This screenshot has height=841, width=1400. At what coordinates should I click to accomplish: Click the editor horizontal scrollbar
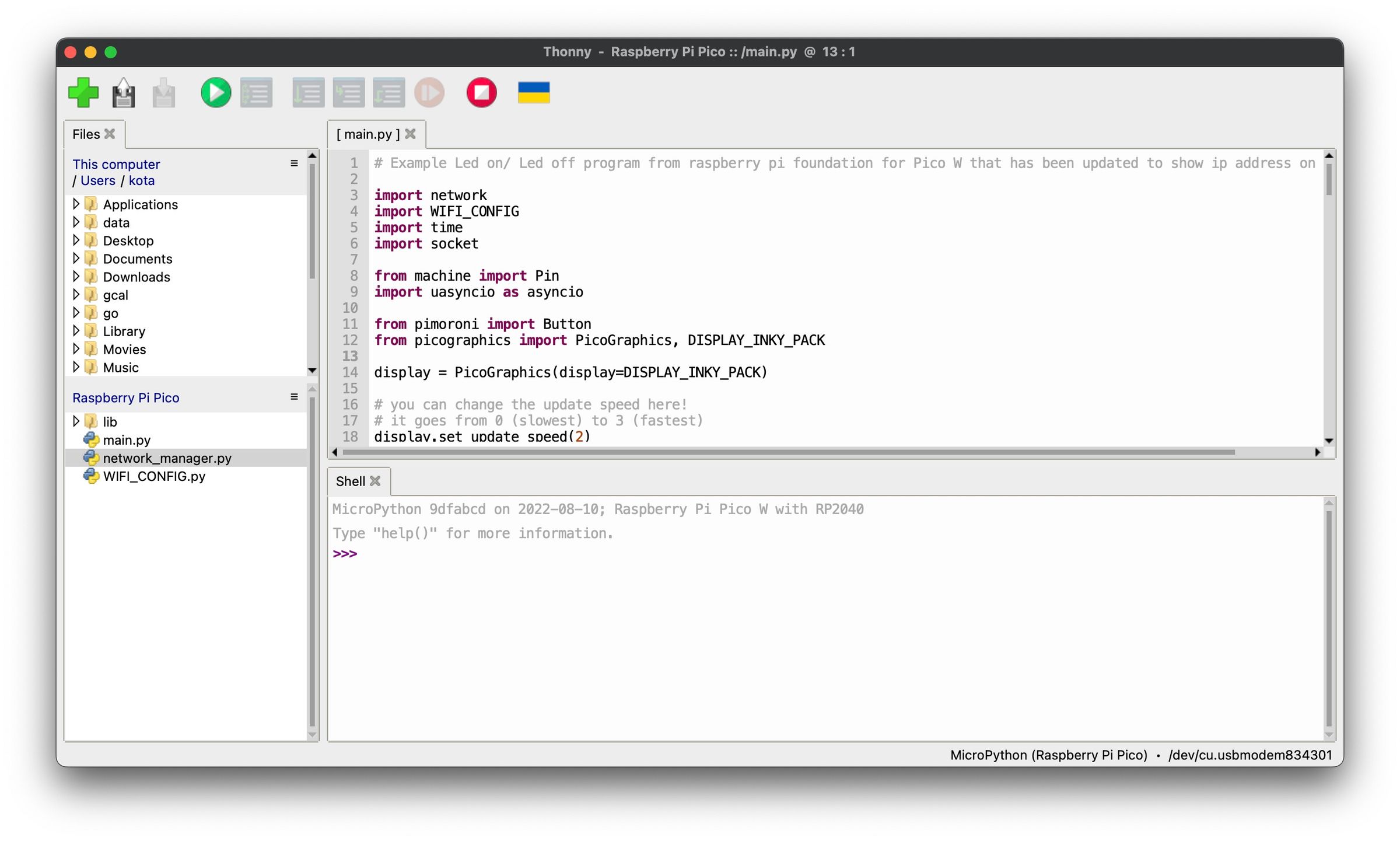coord(787,452)
